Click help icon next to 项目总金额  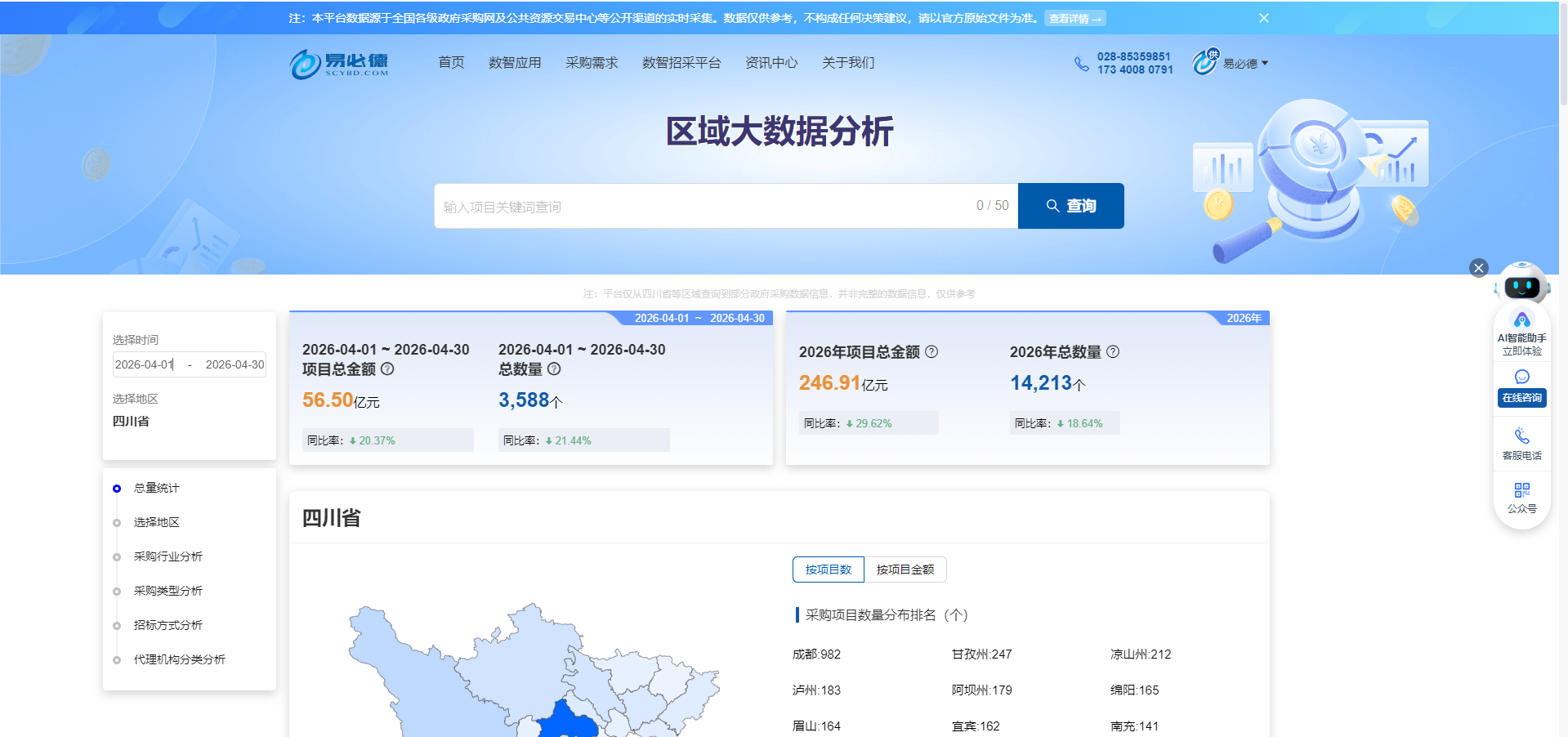[387, 368]
